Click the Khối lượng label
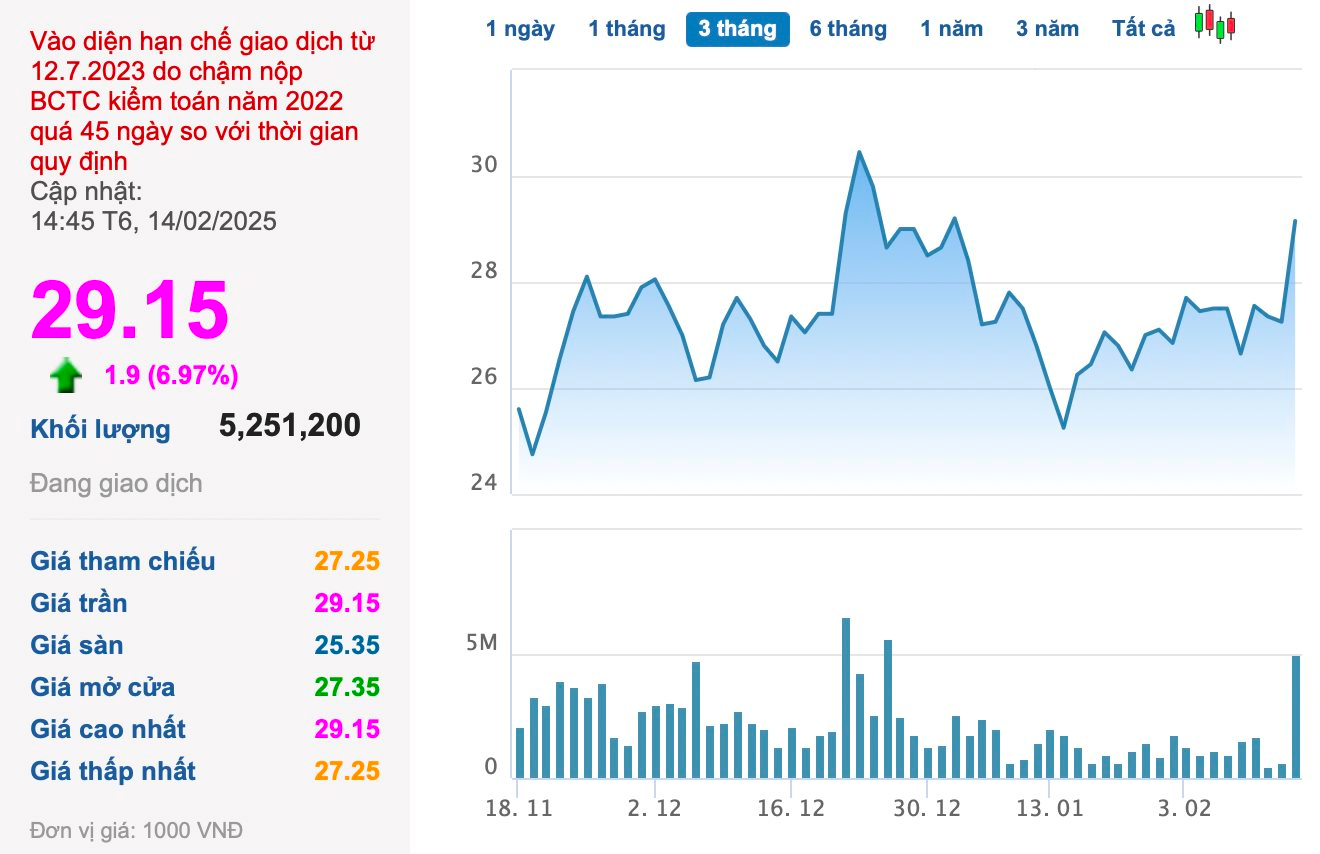The width and height of the screenshot is (1320, 854). 100,430
